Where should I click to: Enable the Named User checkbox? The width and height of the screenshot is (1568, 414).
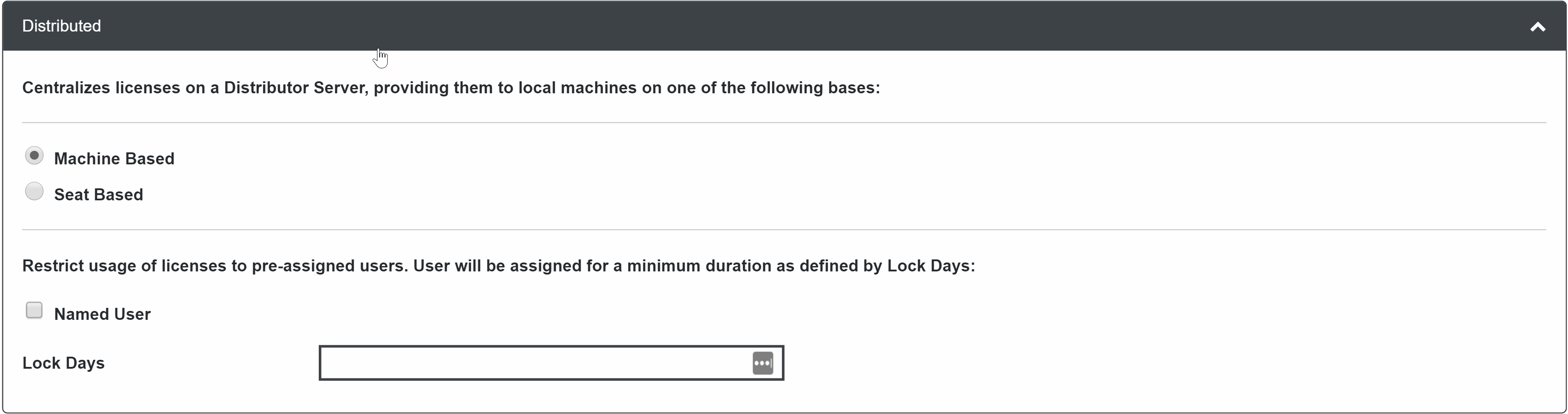[x=34, y=310]
